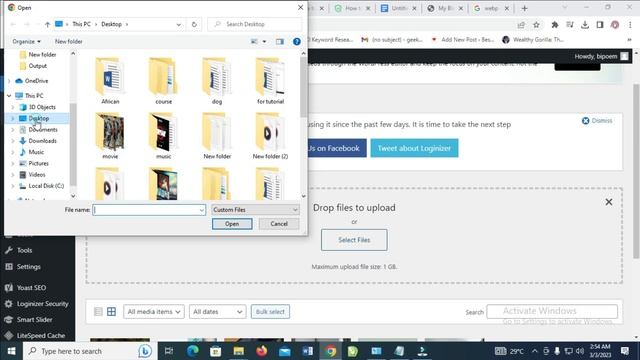Open the dog folder
The height and width of the screenshot is (360, 640).
217,81
